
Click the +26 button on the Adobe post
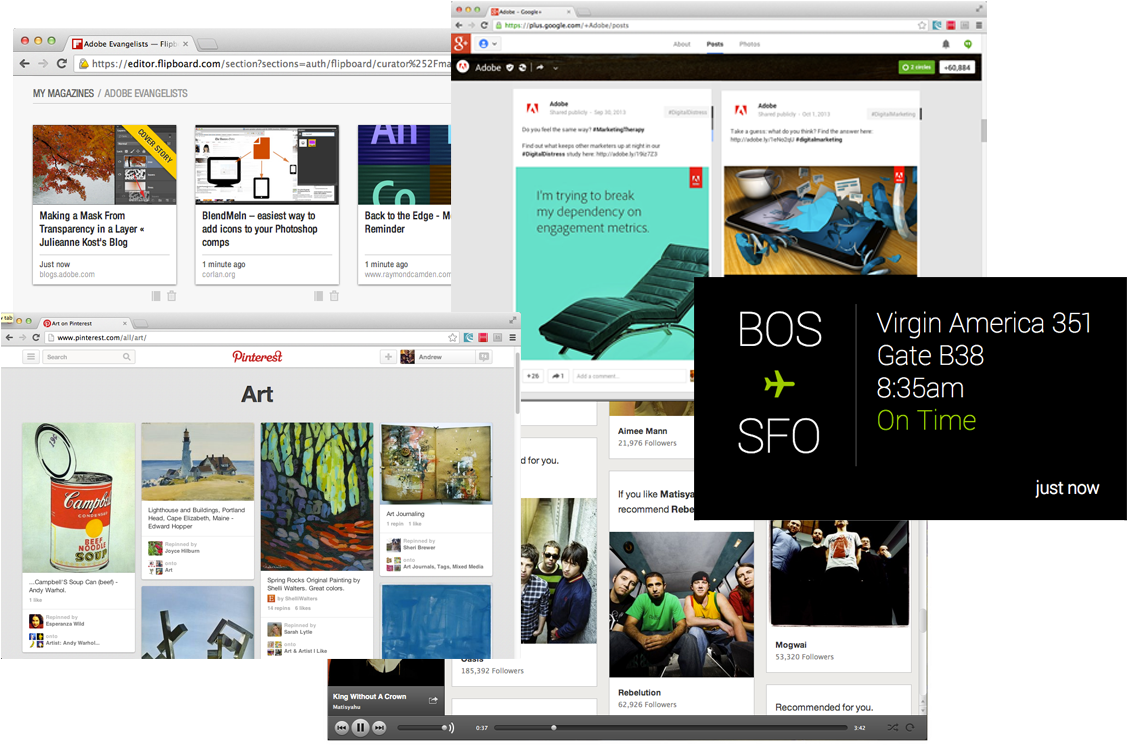(533, 376)
